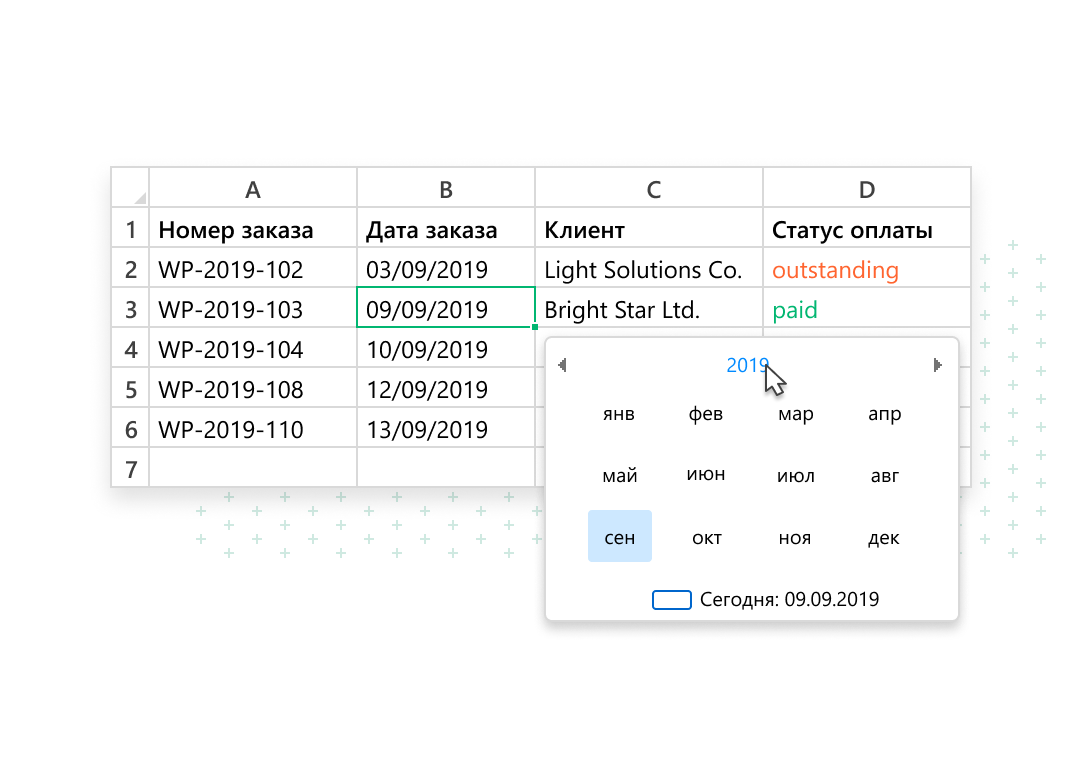This screenshot has height=760, width=1080.
Task: Select row 4 header
Action: (130, 350)
